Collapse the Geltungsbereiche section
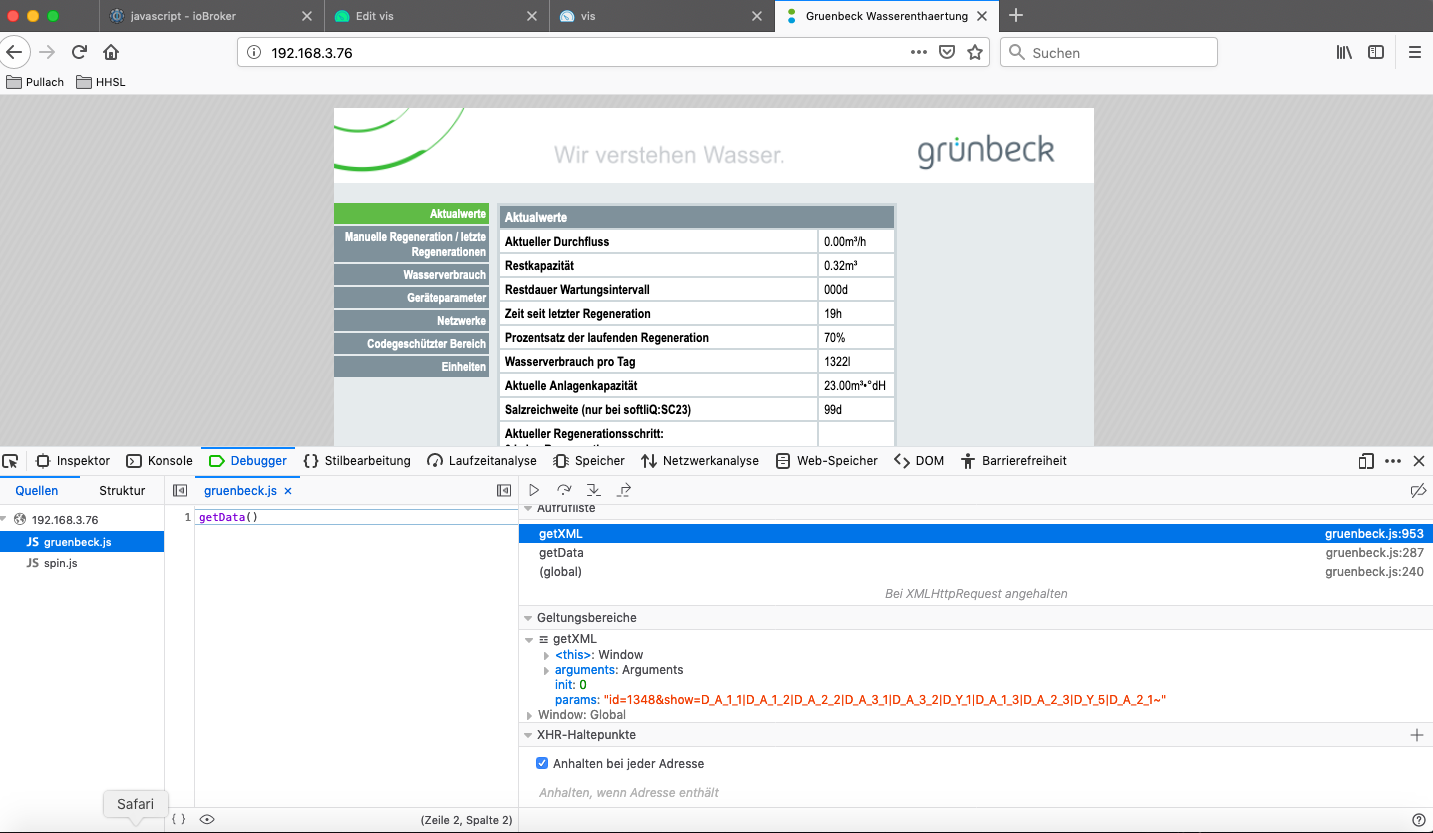 click(528, 618)
